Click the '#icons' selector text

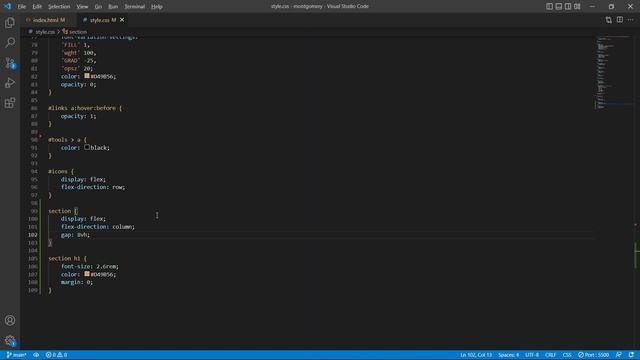[58, 171]
